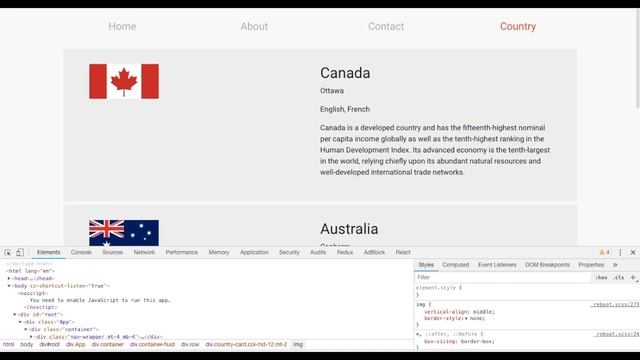Open the Country nav link
Image resolution: width=640 pixels, height=360 pixels.
[518, 26]
